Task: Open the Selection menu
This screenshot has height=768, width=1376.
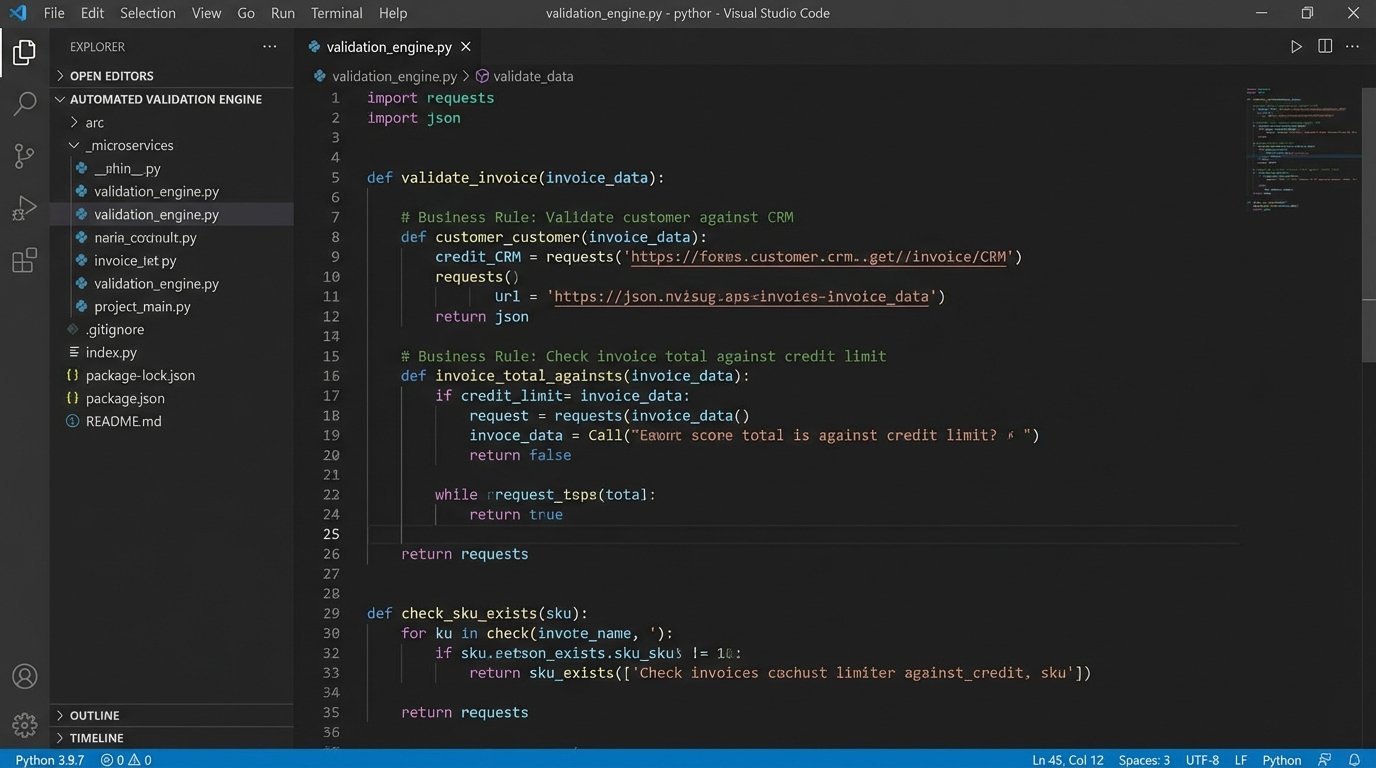Action: (147, 13)
